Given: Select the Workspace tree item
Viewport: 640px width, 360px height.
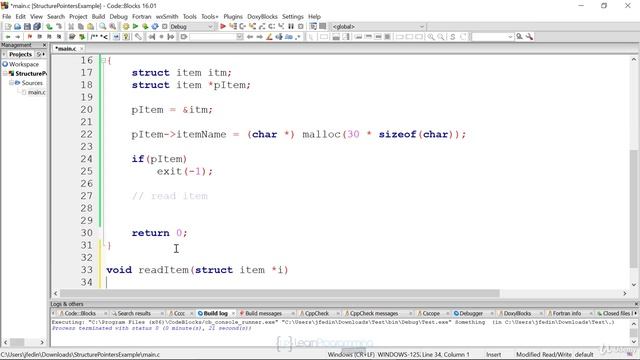Looking at the screenshot, I should pos(24,64).
